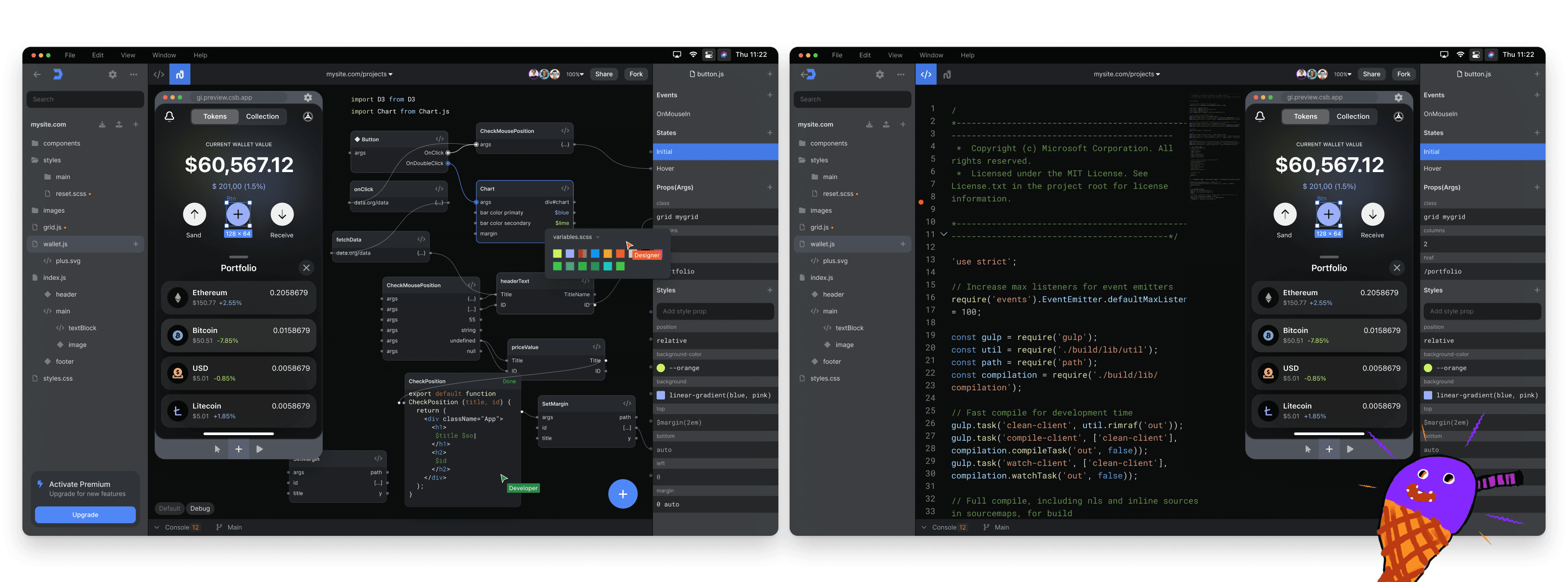Click the notification bell in the left preview
The width and height of the screenshot is (1568, 582).
[170, 116]
